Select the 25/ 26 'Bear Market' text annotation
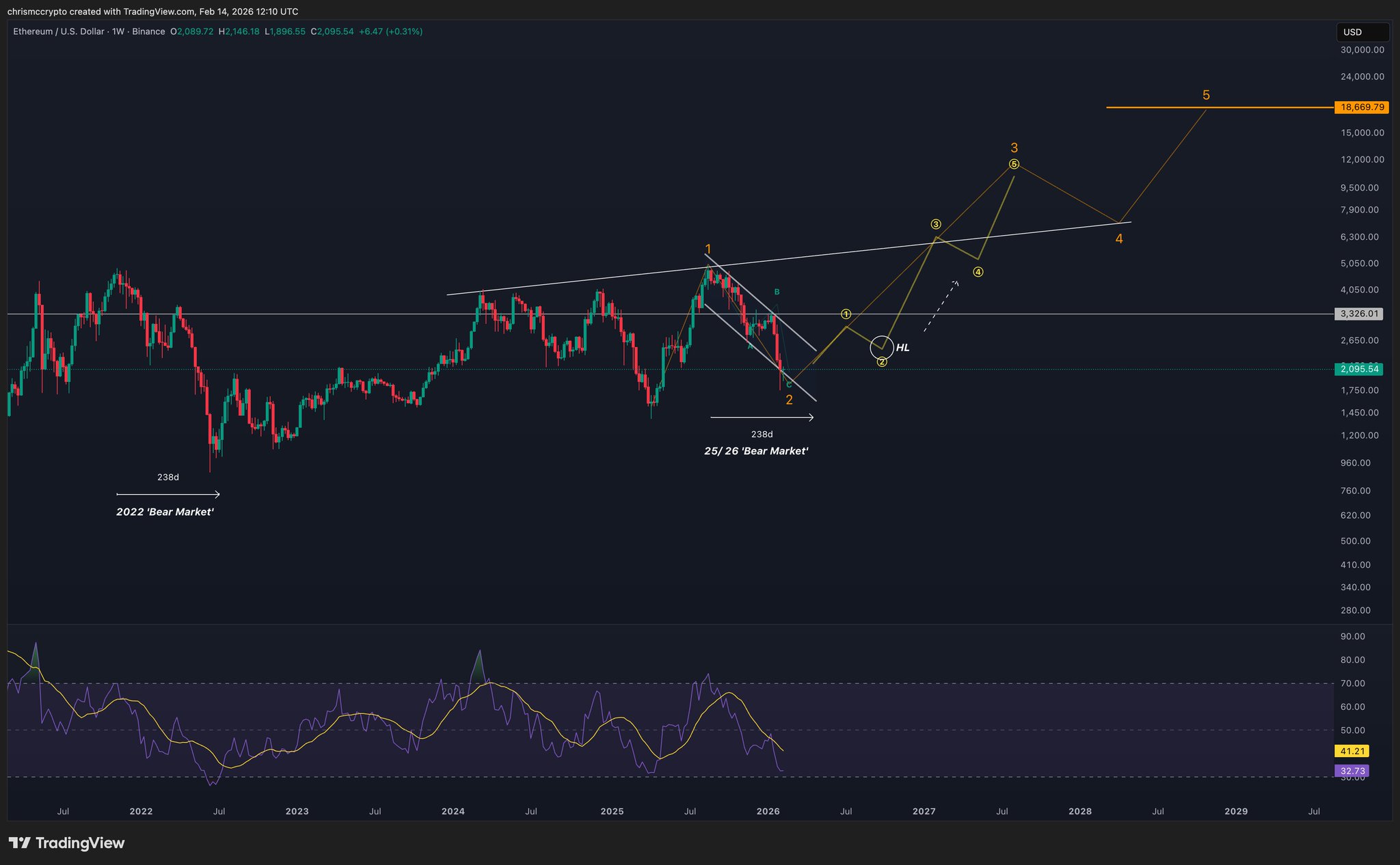 click(x=756, y=451)
